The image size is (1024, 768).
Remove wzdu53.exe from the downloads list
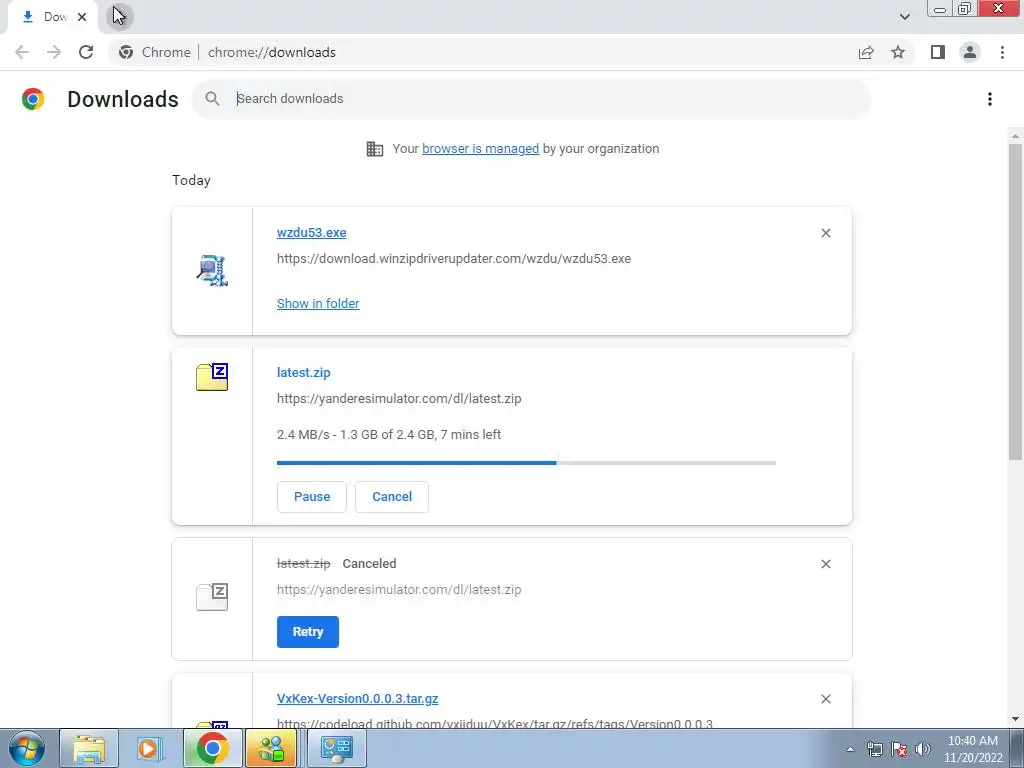point(825,233)
